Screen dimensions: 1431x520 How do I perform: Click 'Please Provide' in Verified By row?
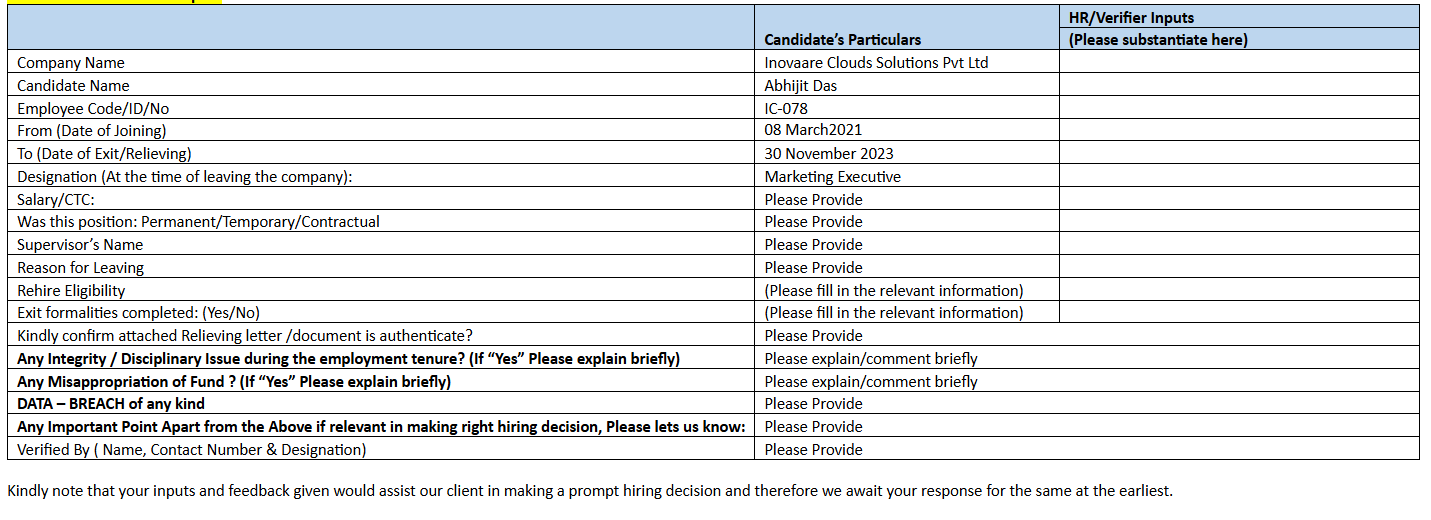(x=813, y=450)
